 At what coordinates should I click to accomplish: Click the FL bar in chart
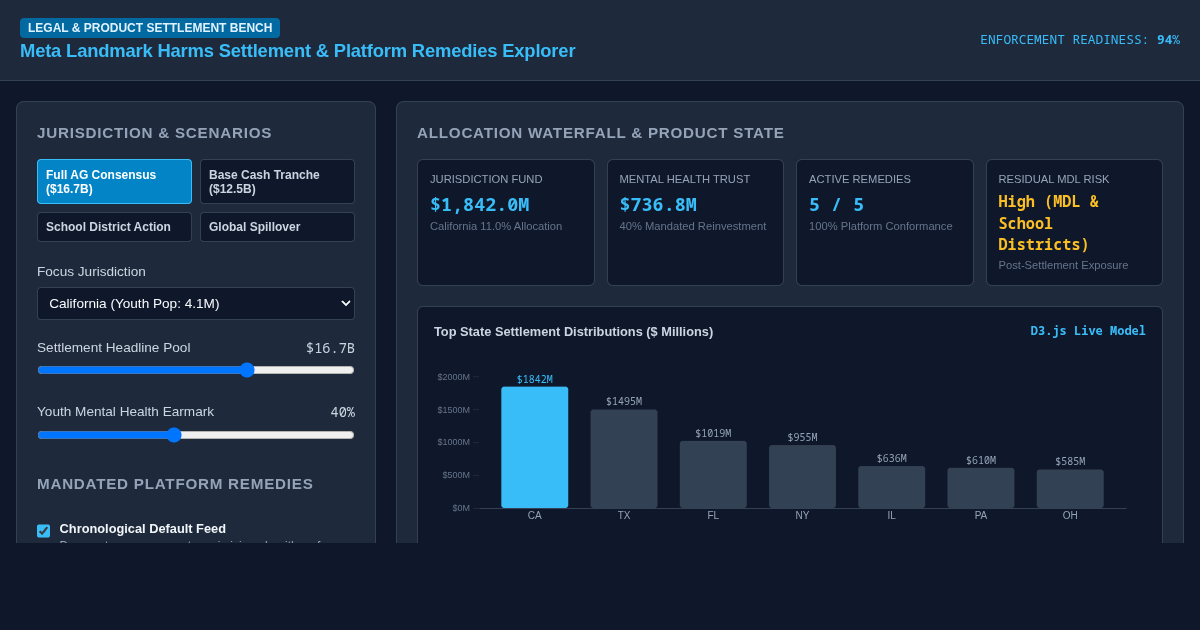pos(713,475)
